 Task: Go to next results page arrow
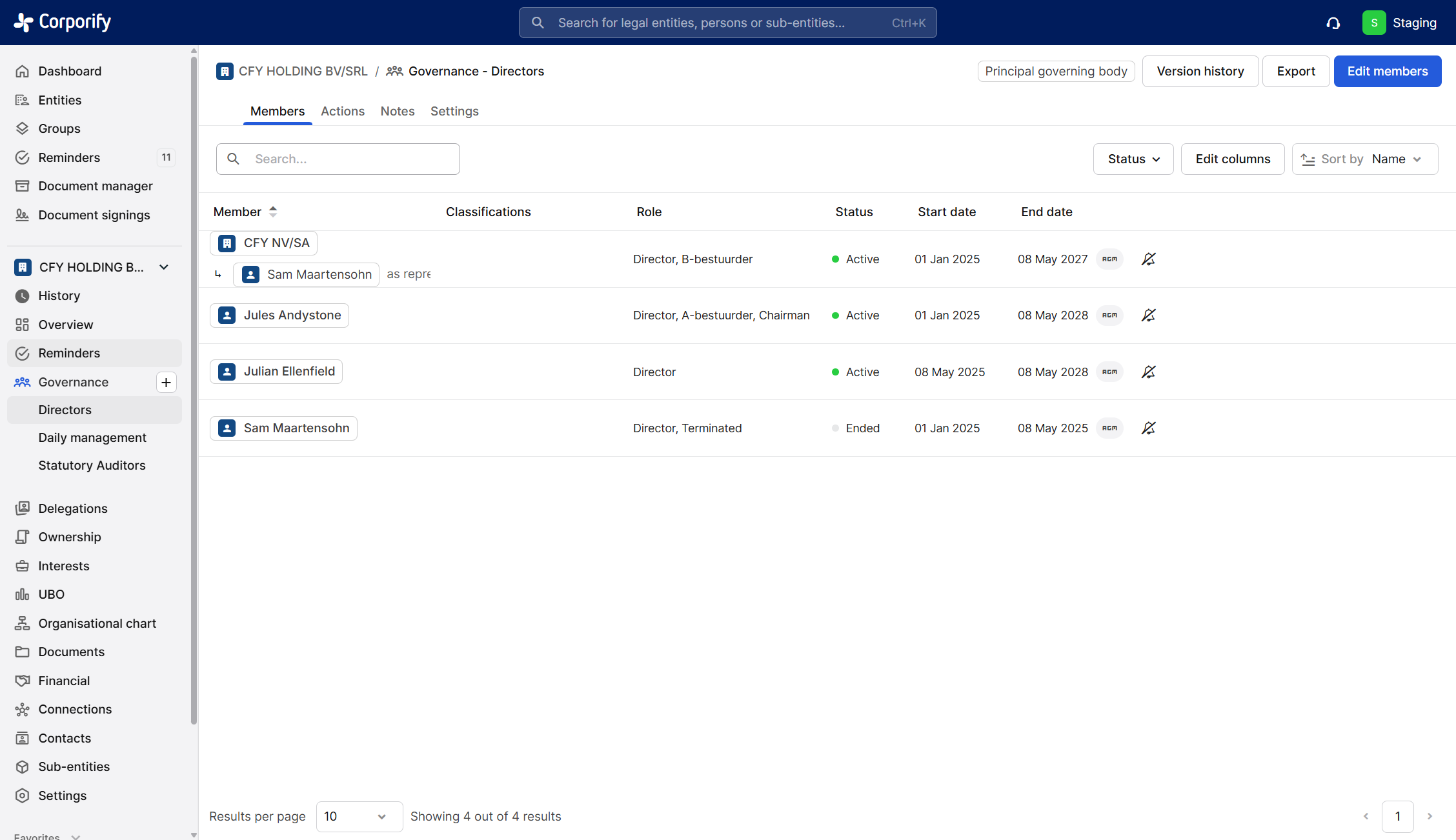1430,816
